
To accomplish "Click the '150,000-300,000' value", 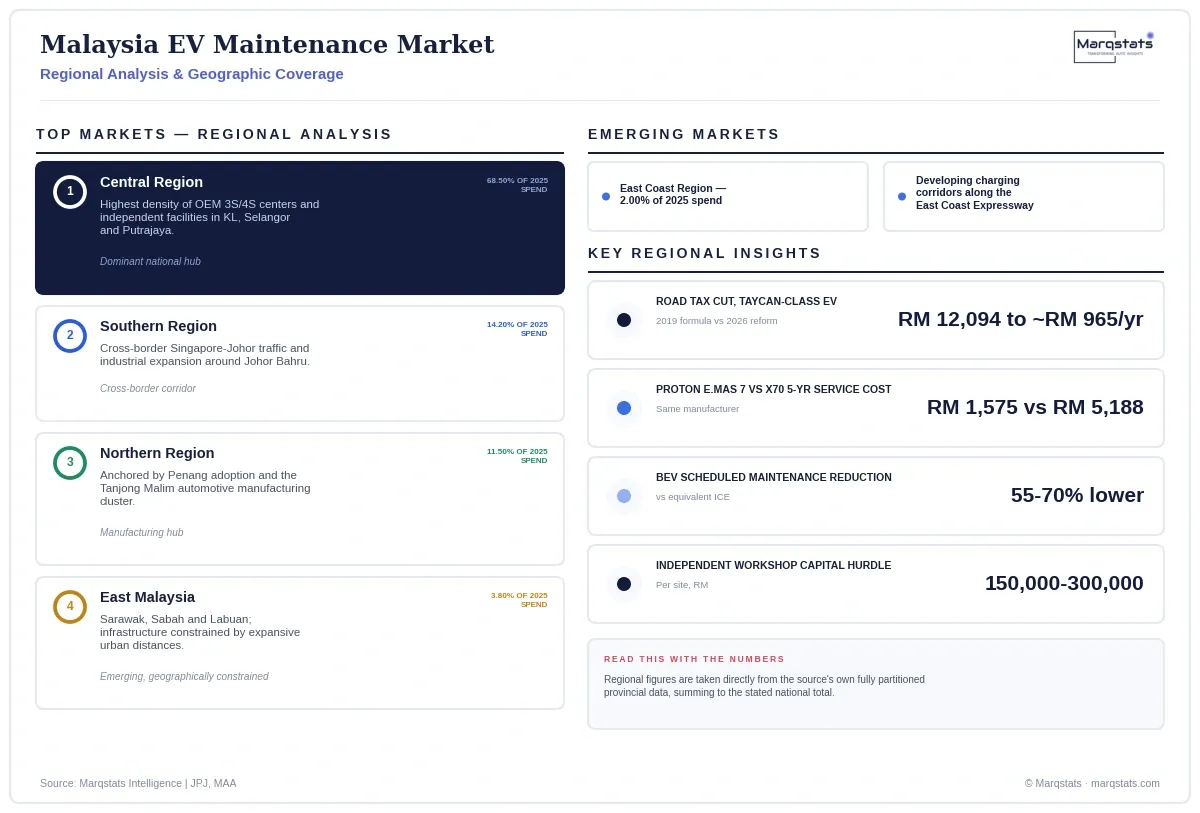I will [x=1064, y=583].
